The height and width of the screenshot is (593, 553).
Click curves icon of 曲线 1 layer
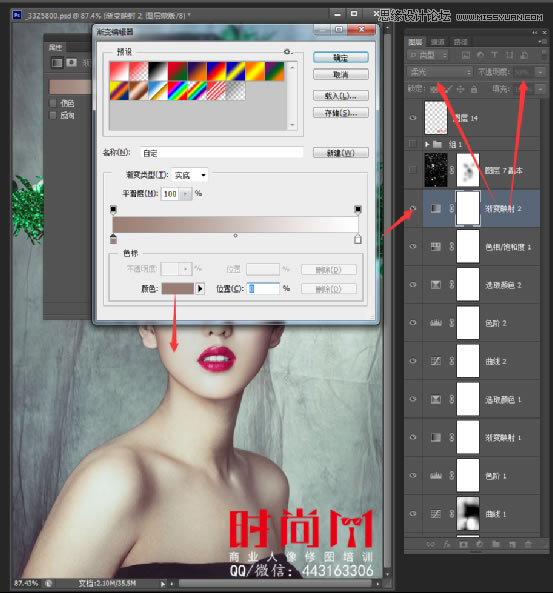pyautogui.click(x=436, y=514)
